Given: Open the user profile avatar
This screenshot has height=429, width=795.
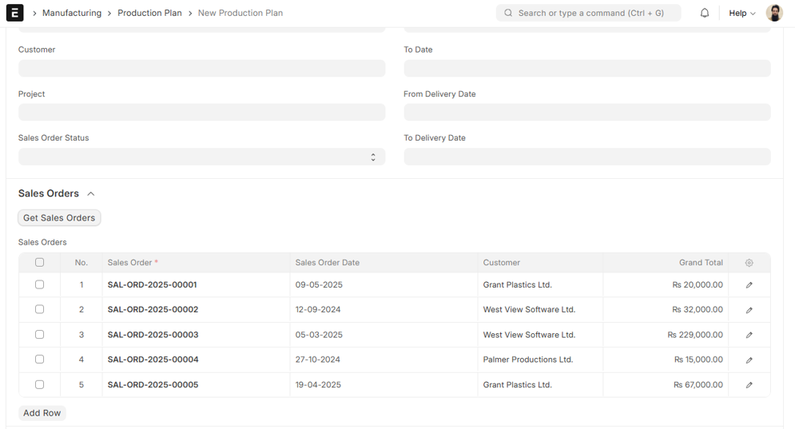Looking at the screenshot, I should pyautogui.click(x=774, y=13).
